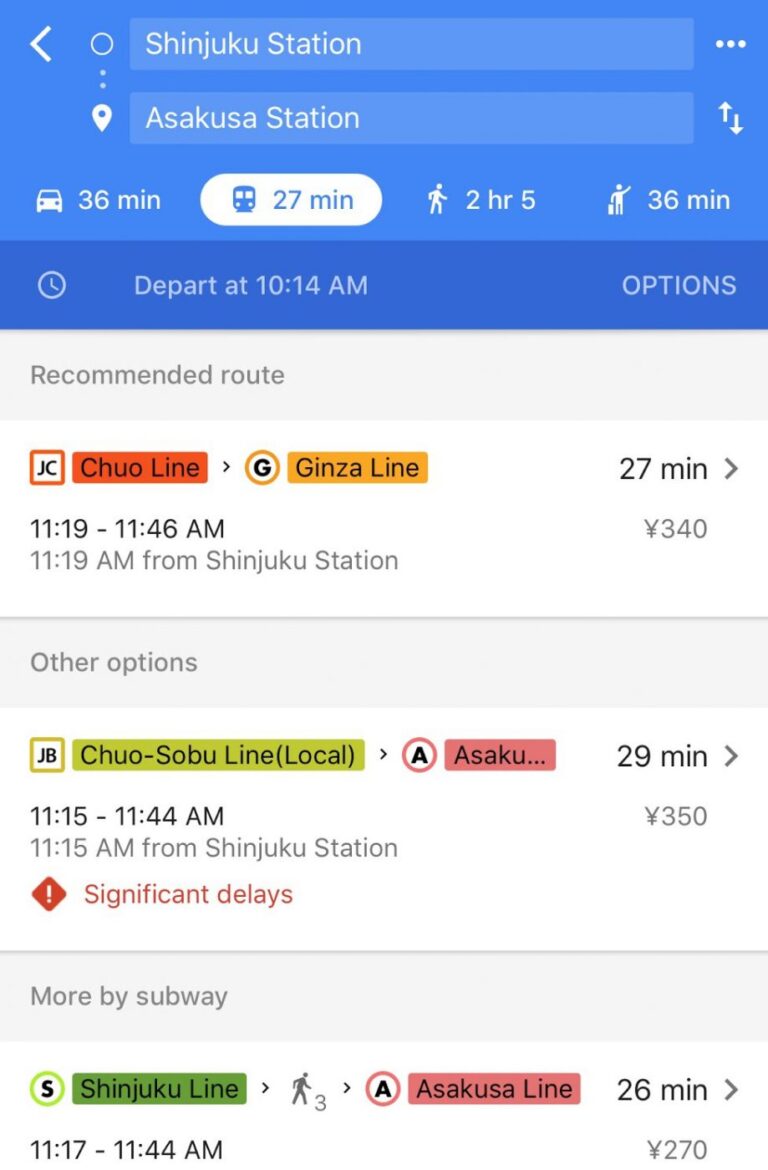Tap the G Ginza Line circle icon

click(x=262, y=468)
